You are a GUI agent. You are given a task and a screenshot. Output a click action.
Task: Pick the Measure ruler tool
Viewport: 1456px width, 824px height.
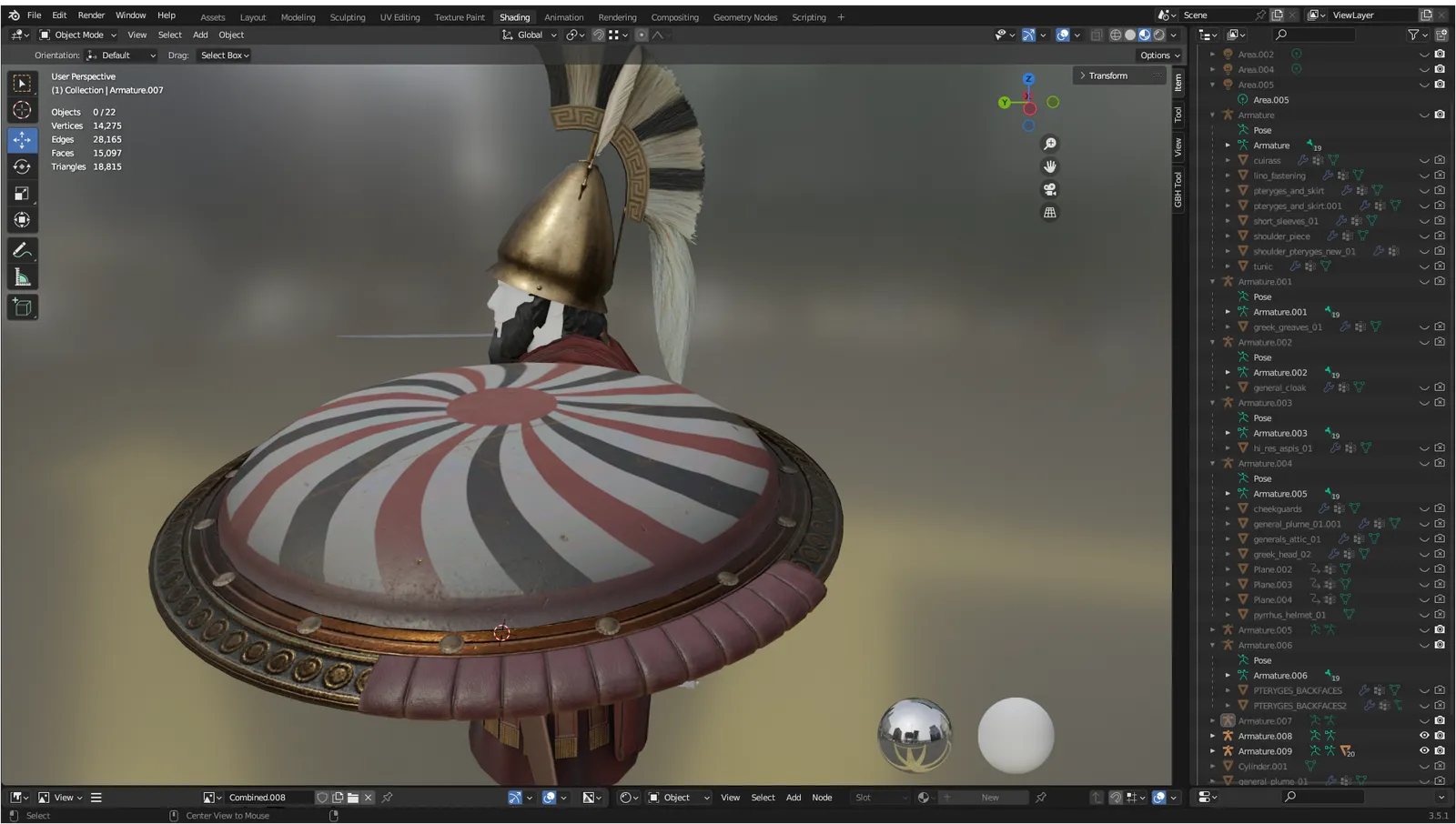click(x=22, y=278)
